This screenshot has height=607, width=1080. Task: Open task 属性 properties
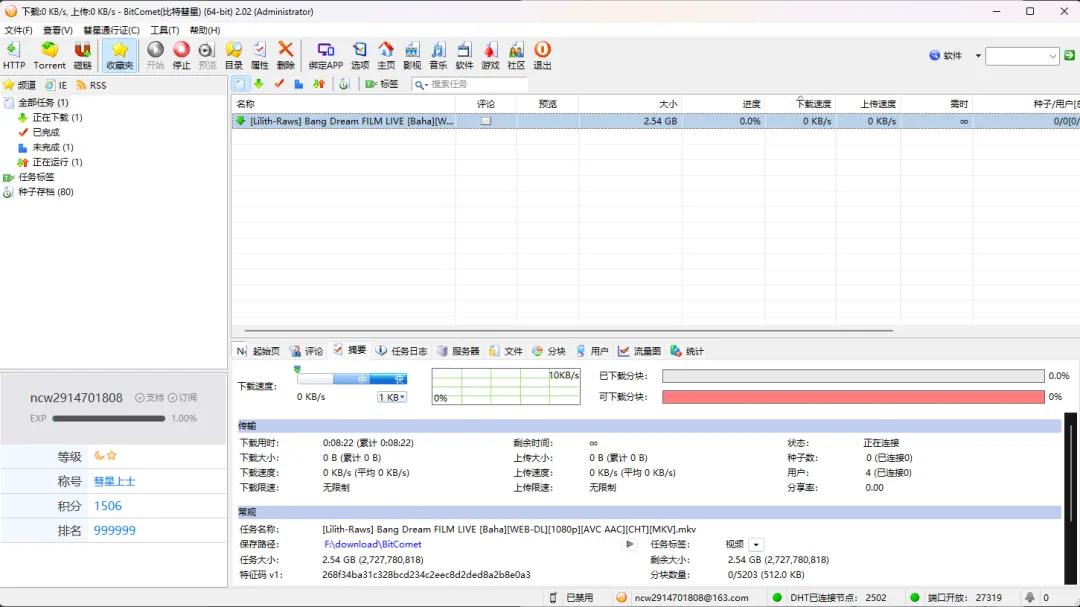(260, 55)
